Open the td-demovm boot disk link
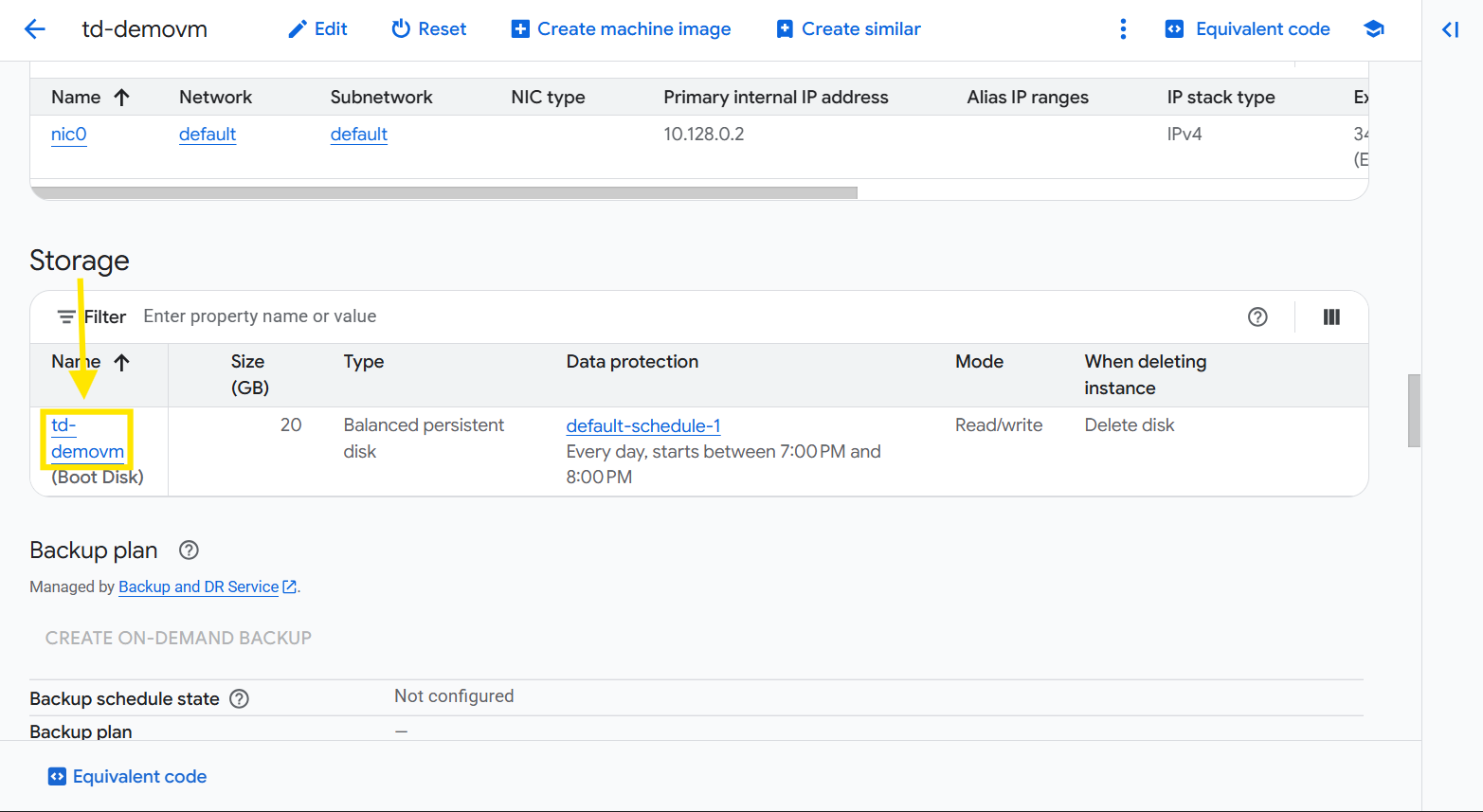This screenshot has height=812, width=1483. coord(86,439)
